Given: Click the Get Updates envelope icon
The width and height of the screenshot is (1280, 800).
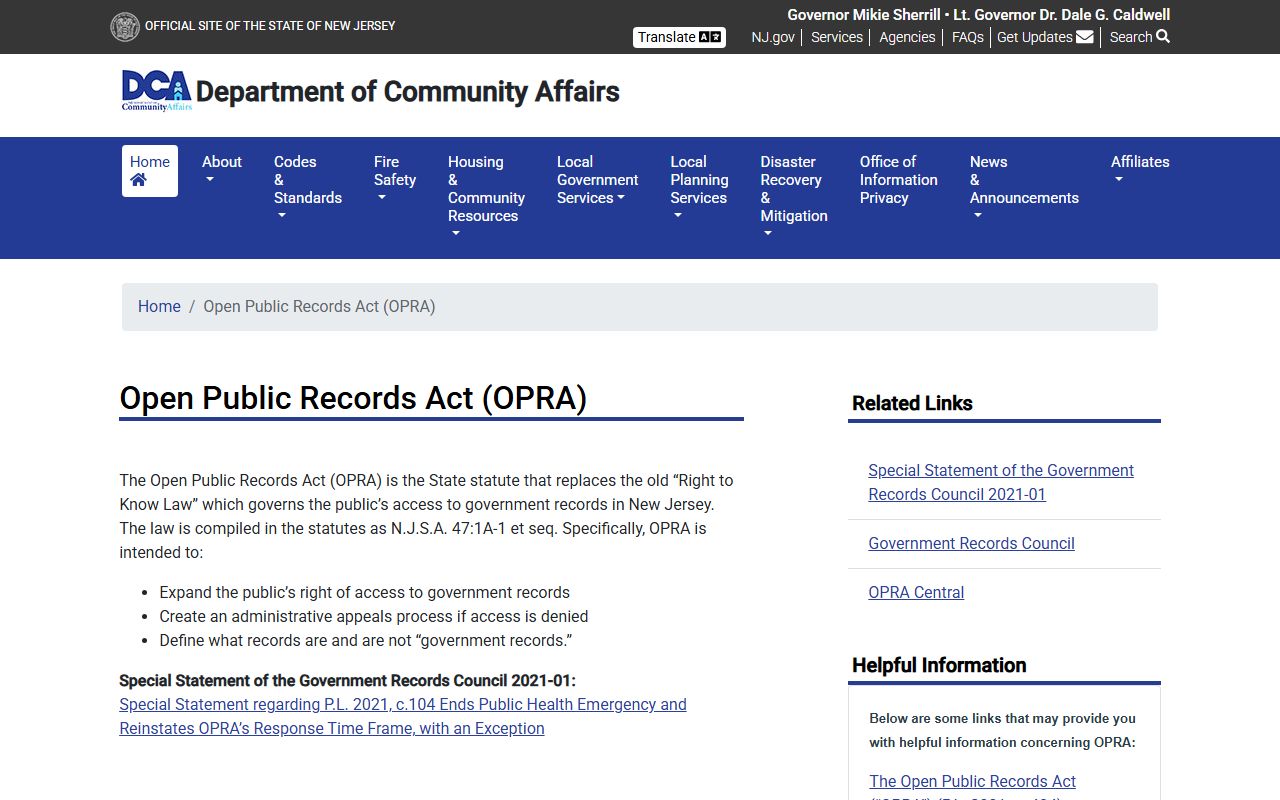Looking at the screenshot, I should [x=1085, y=37].
